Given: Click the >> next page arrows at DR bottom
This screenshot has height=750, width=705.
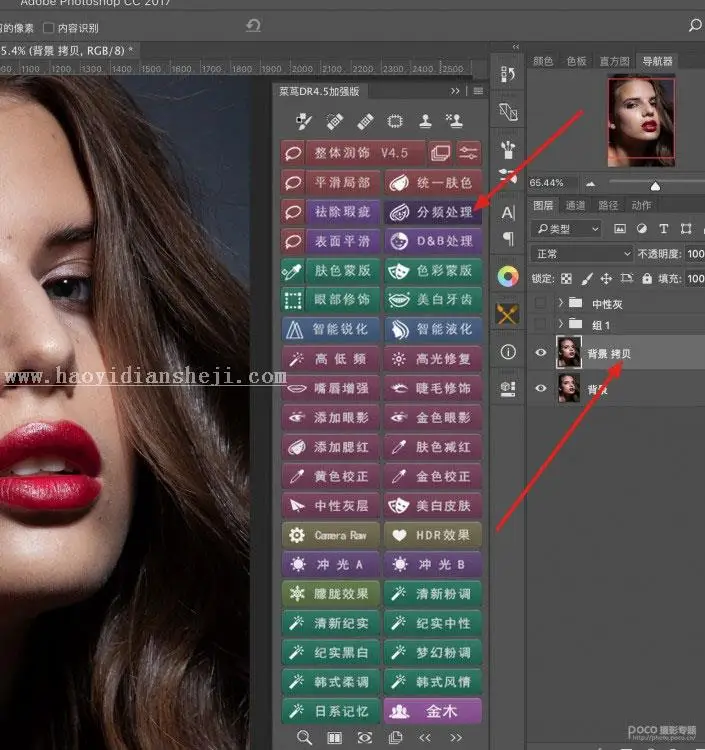Looking at the screenshot, I should tap(455, 738).
